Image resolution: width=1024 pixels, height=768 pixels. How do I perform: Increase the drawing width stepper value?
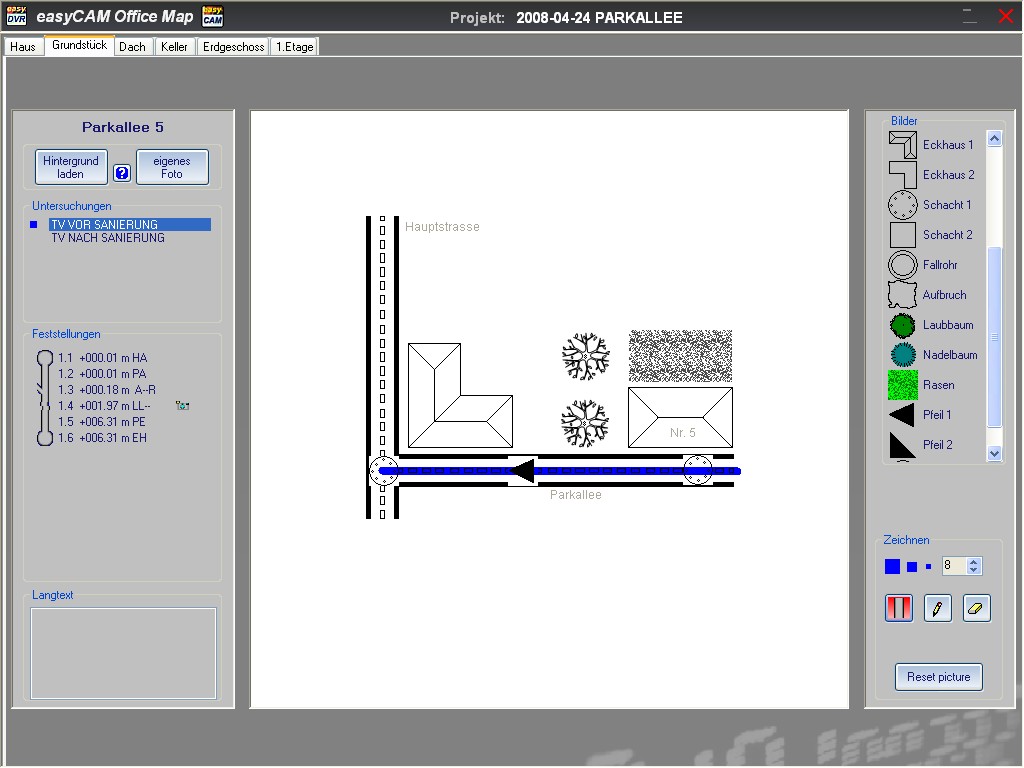[974, 561]
